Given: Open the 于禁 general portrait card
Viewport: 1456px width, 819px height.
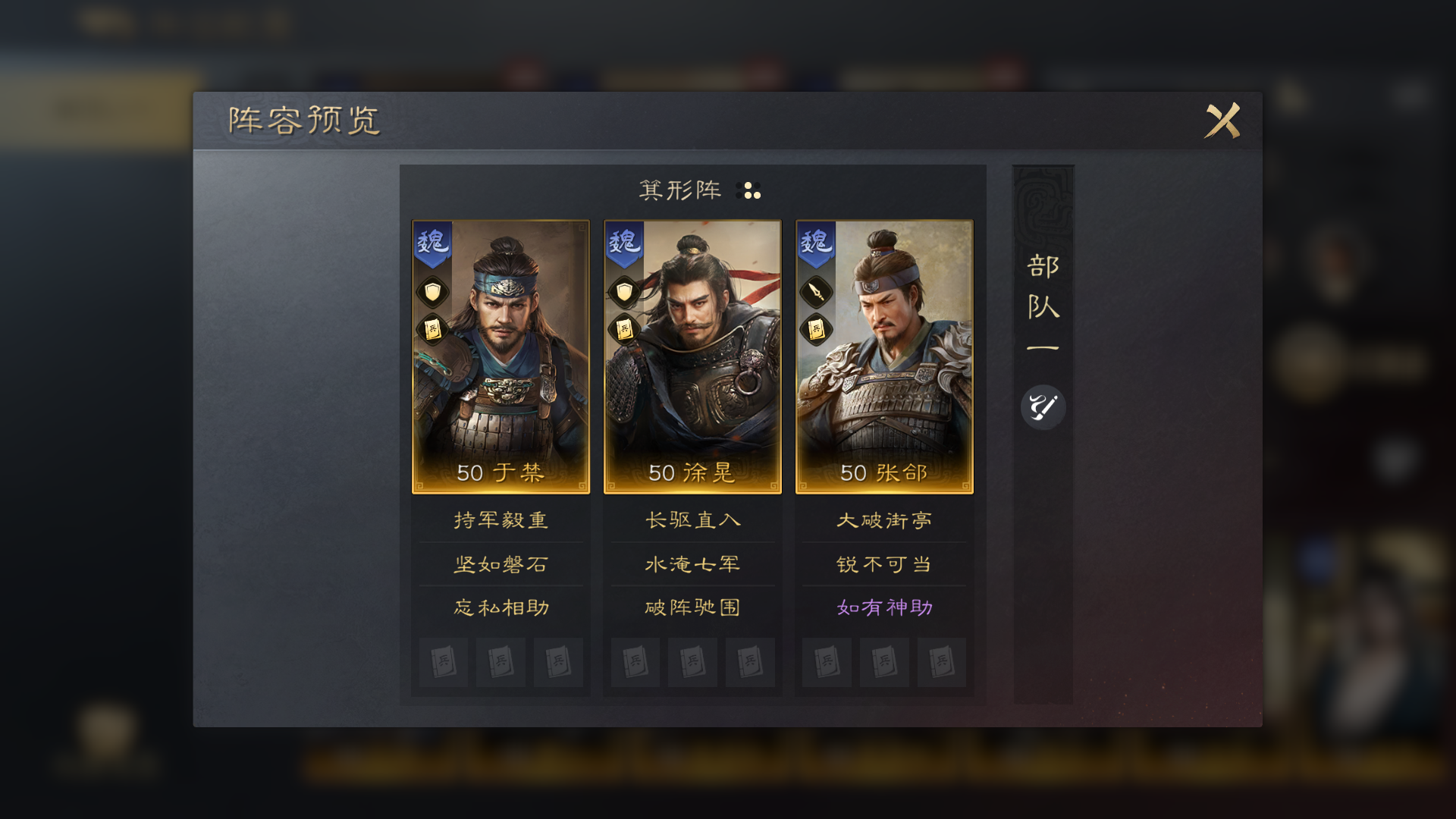Looking at the screenshot, I should tap(500, 356).
